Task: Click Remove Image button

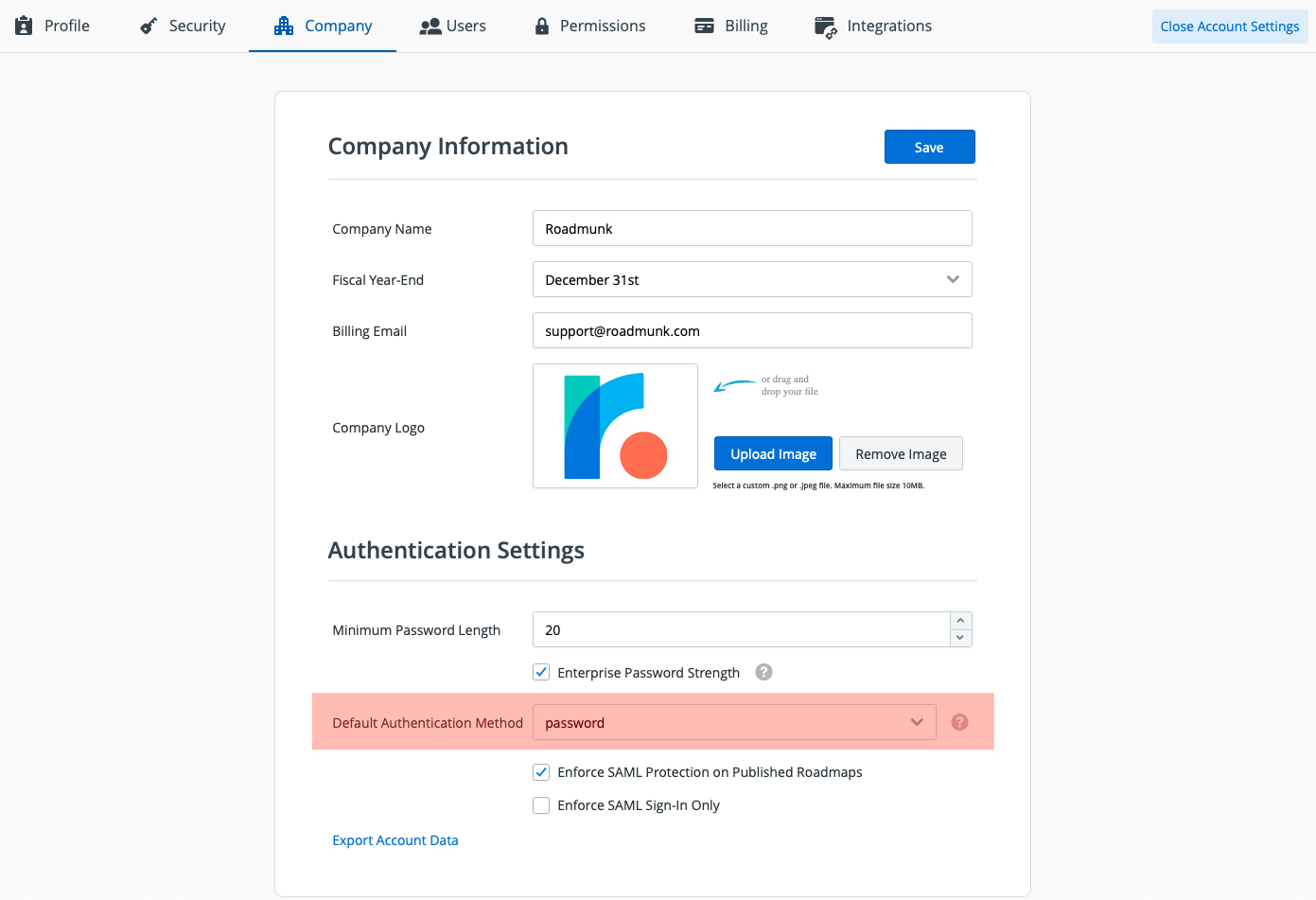Action: pos(901,453)
